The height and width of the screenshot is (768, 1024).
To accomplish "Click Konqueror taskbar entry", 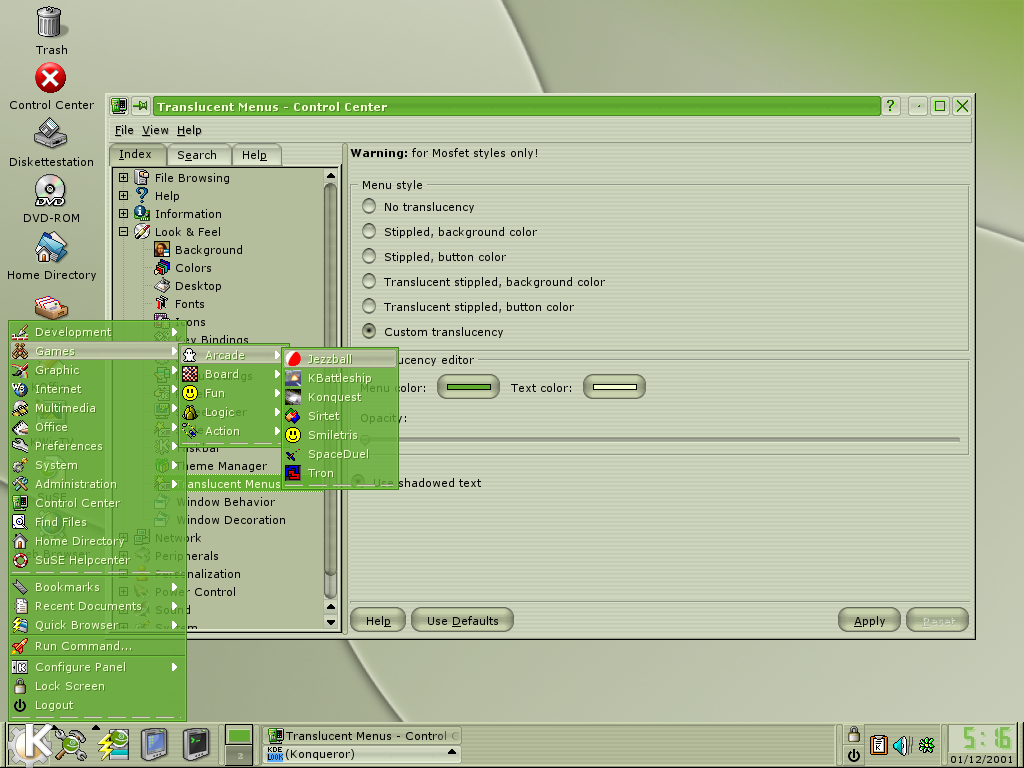I will point(362,754).
